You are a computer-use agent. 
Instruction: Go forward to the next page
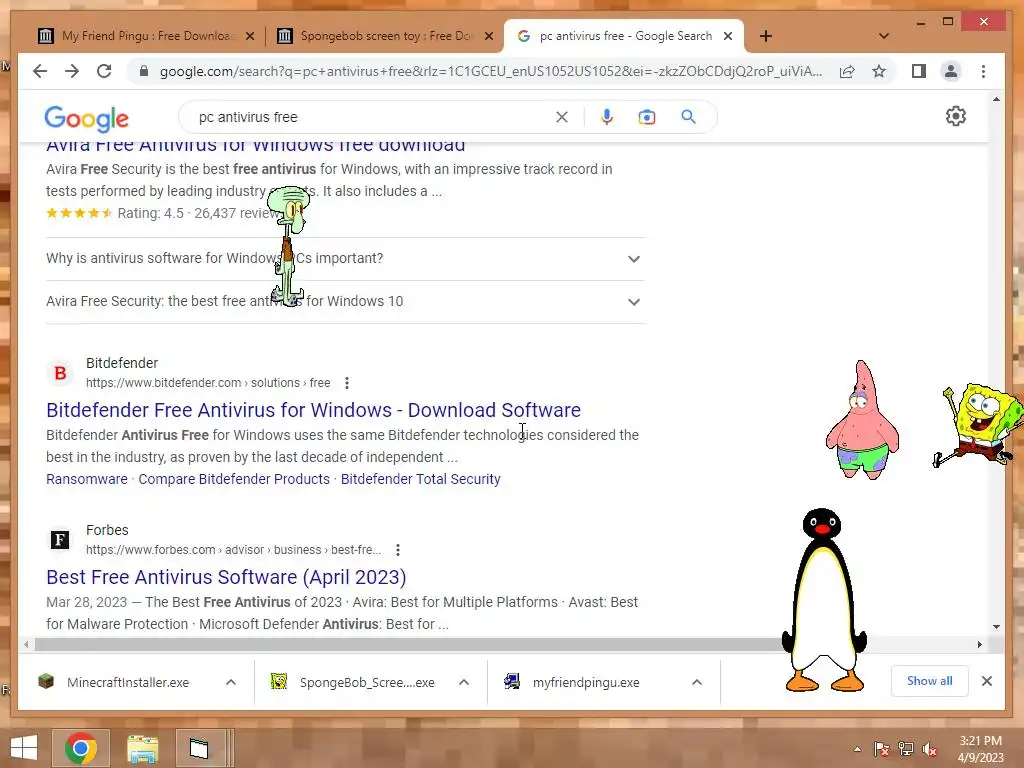72,71
